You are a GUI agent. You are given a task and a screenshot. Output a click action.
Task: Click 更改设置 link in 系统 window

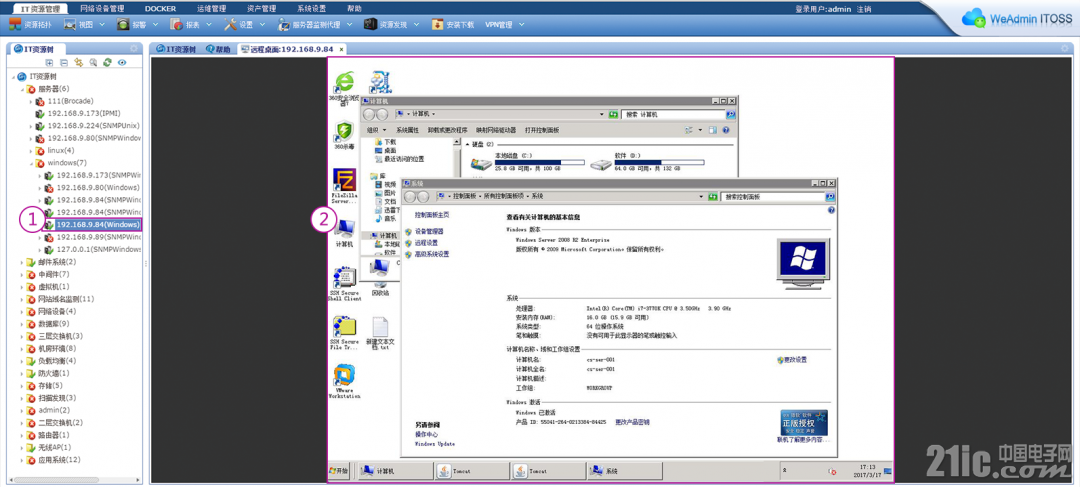[794, 360]
